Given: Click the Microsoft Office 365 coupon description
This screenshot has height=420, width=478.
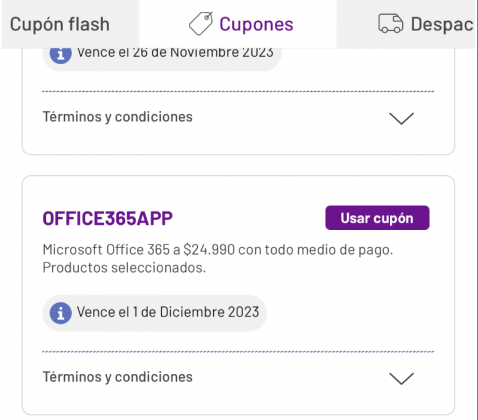Looking at the screenshot, I should [x=218, y=259].
